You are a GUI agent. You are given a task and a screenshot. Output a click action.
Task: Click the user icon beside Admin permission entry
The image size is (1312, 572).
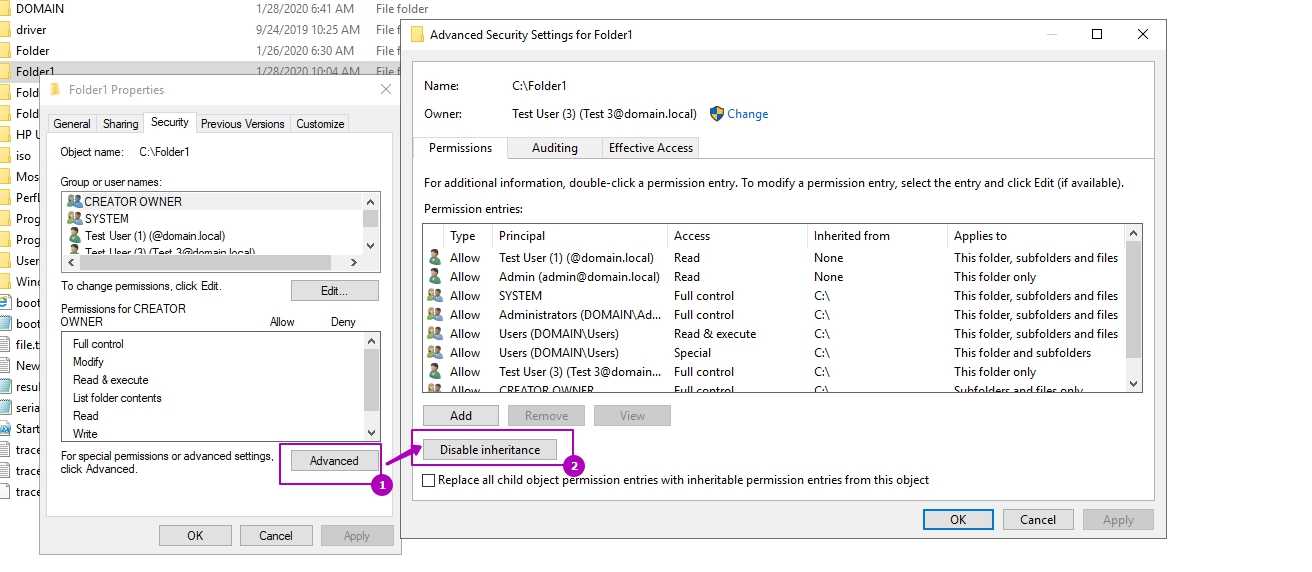pos(434,277)
